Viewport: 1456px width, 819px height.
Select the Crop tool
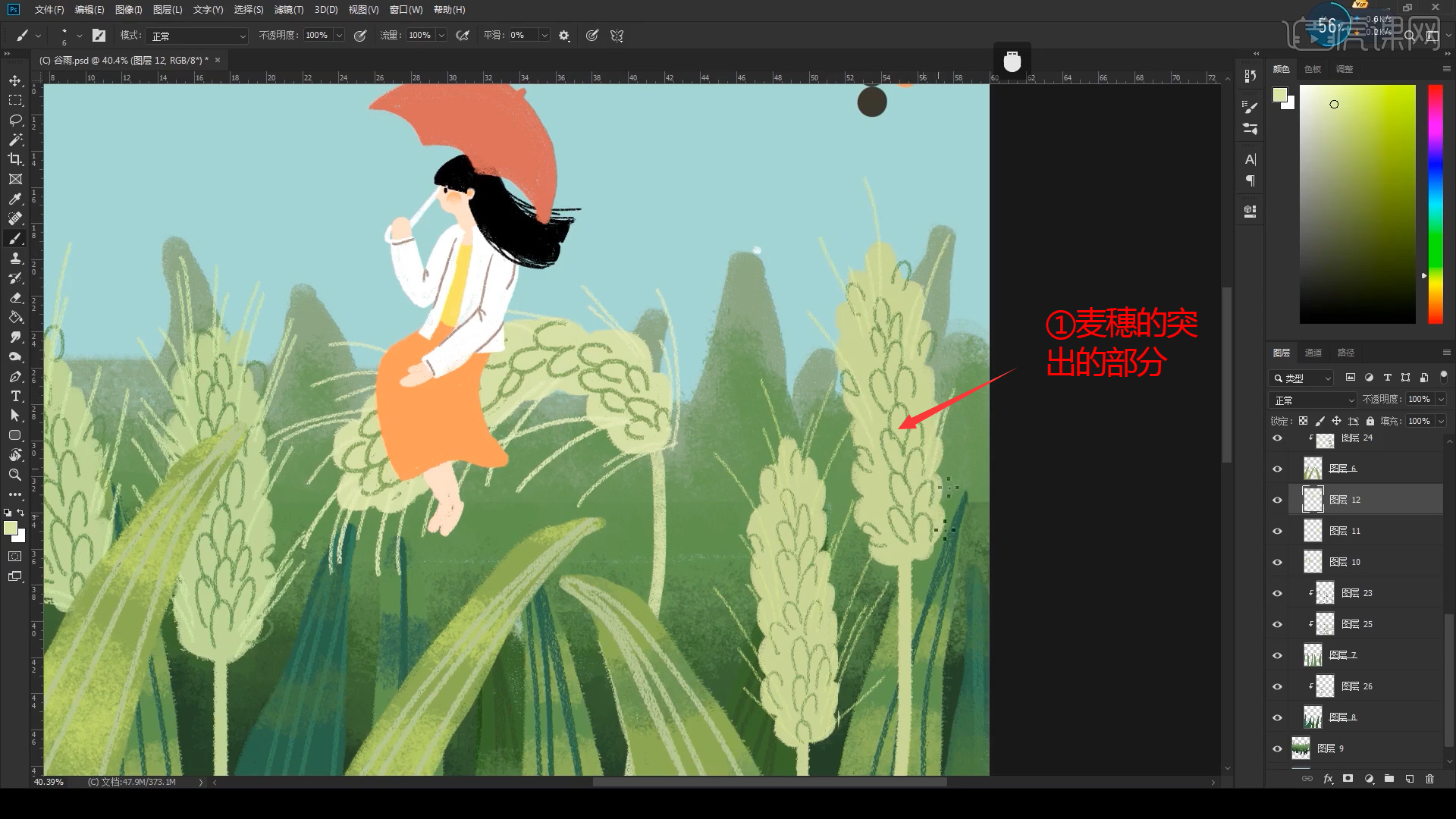pos(15,159)
